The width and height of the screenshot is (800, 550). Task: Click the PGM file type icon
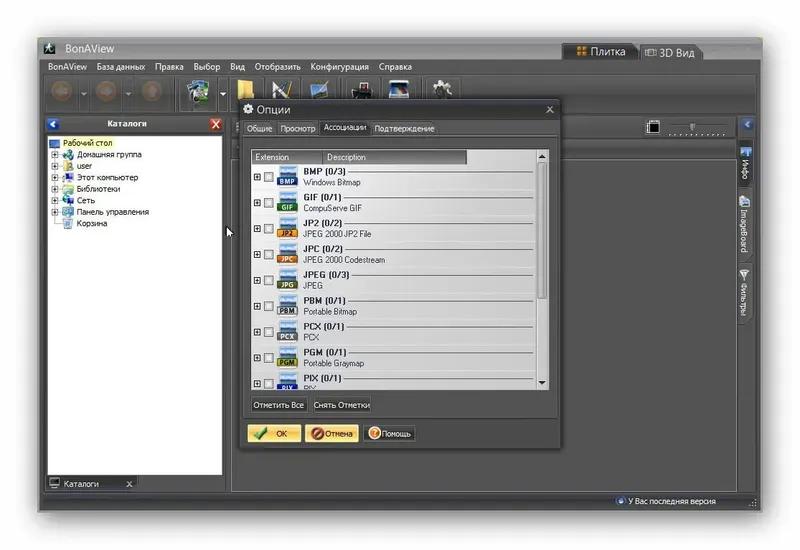tap(287, 358)
